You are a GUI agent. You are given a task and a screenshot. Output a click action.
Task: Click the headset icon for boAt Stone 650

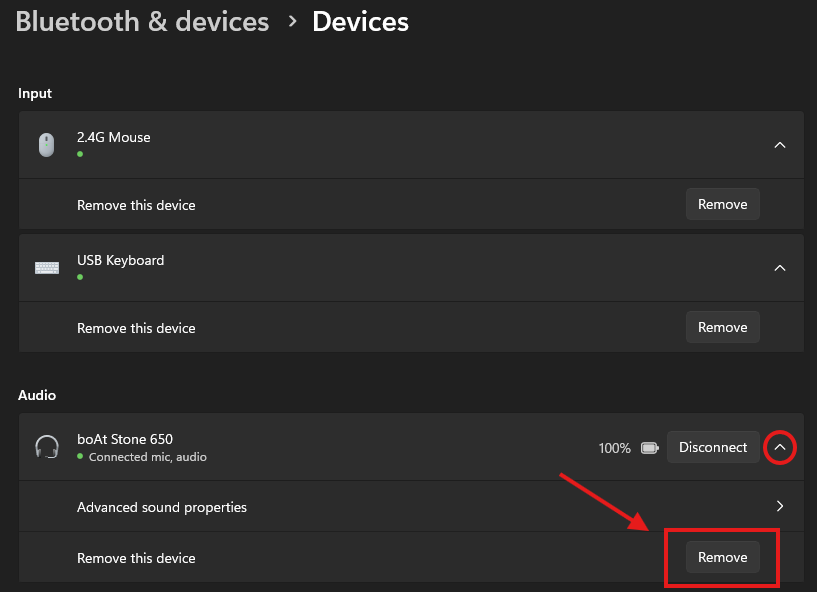tap(46, 447)
